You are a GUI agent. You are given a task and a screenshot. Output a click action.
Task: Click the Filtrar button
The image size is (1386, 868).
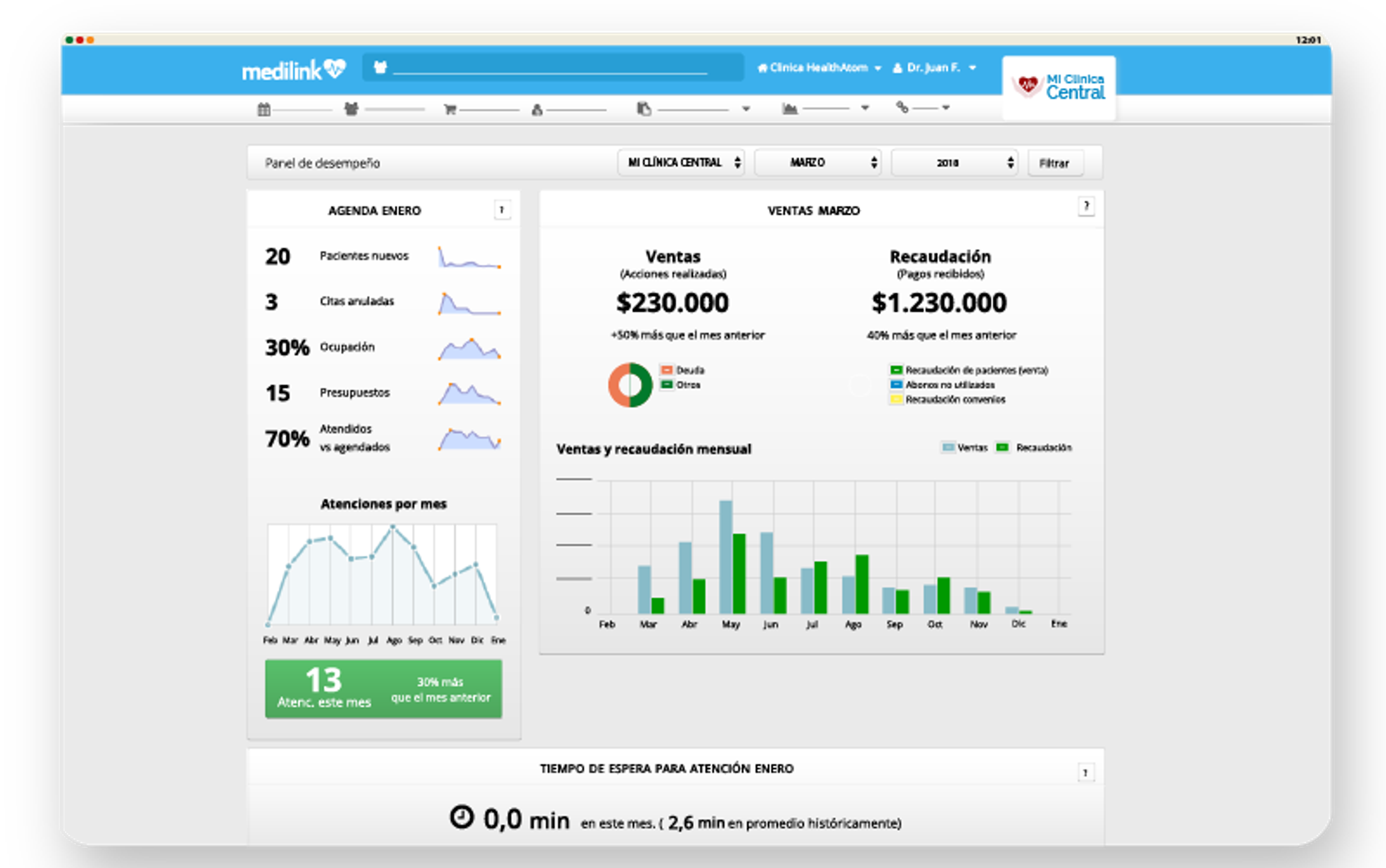[1055, 163]
